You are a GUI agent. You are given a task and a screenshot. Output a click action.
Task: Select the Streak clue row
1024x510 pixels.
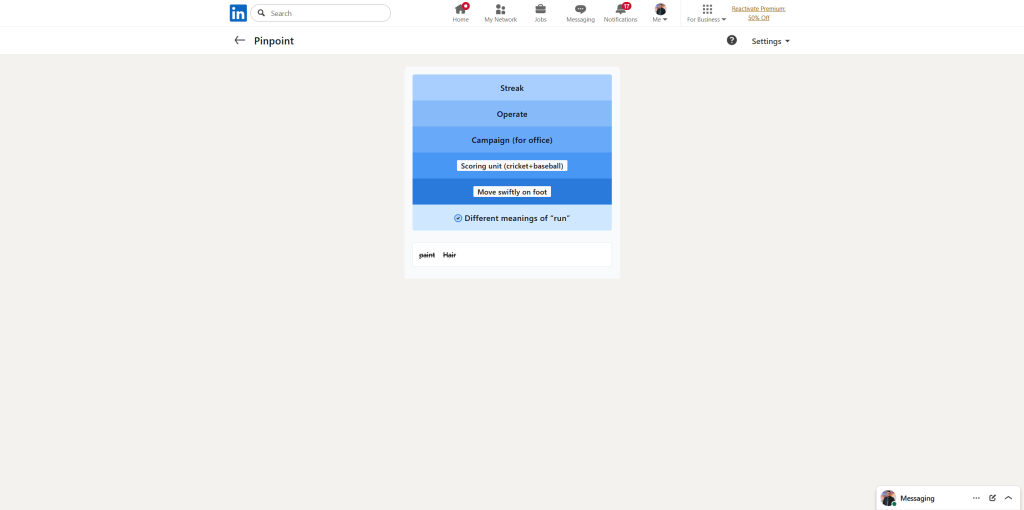click(x=512, y=88)
